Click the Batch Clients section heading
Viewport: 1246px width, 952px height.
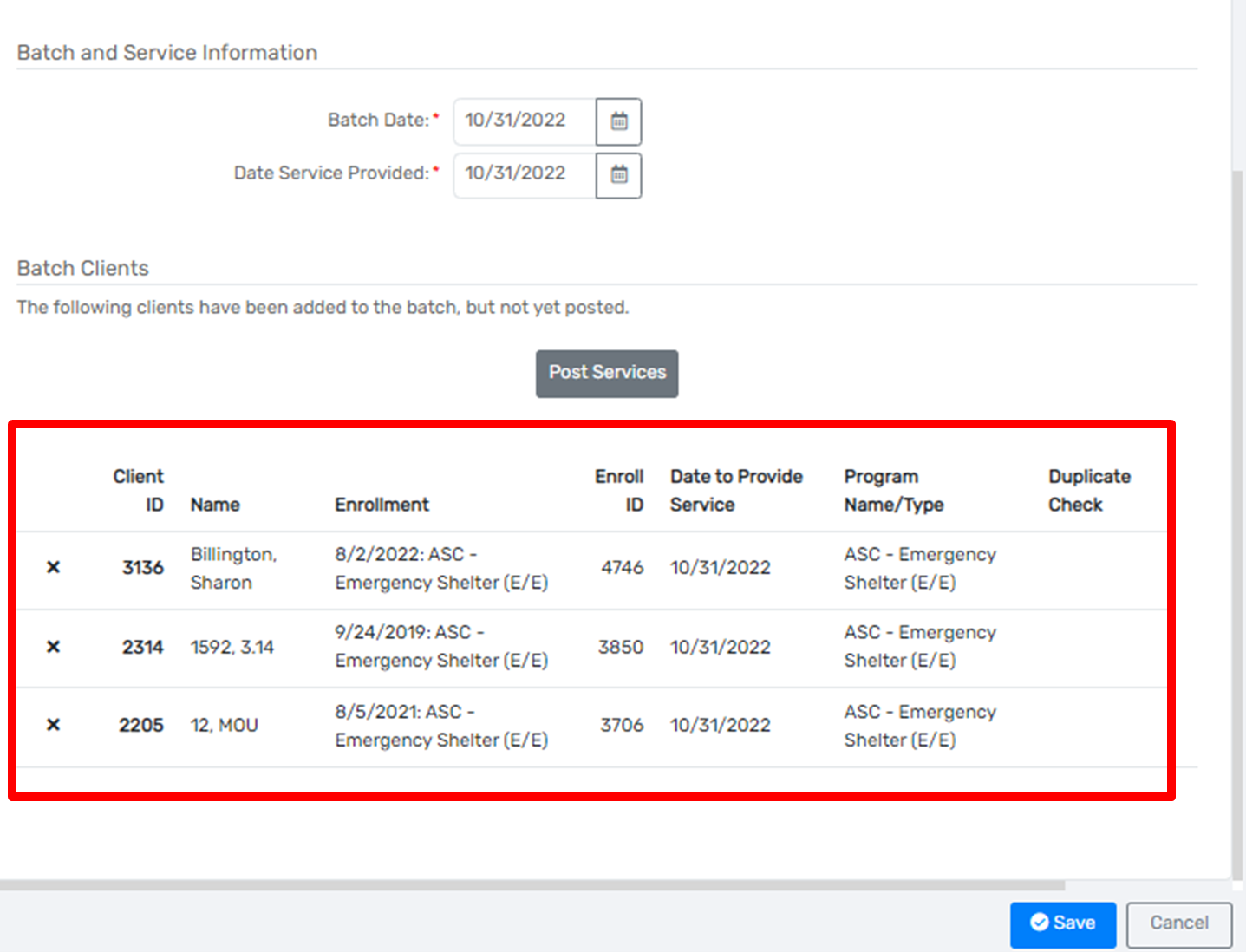(82, 269)
